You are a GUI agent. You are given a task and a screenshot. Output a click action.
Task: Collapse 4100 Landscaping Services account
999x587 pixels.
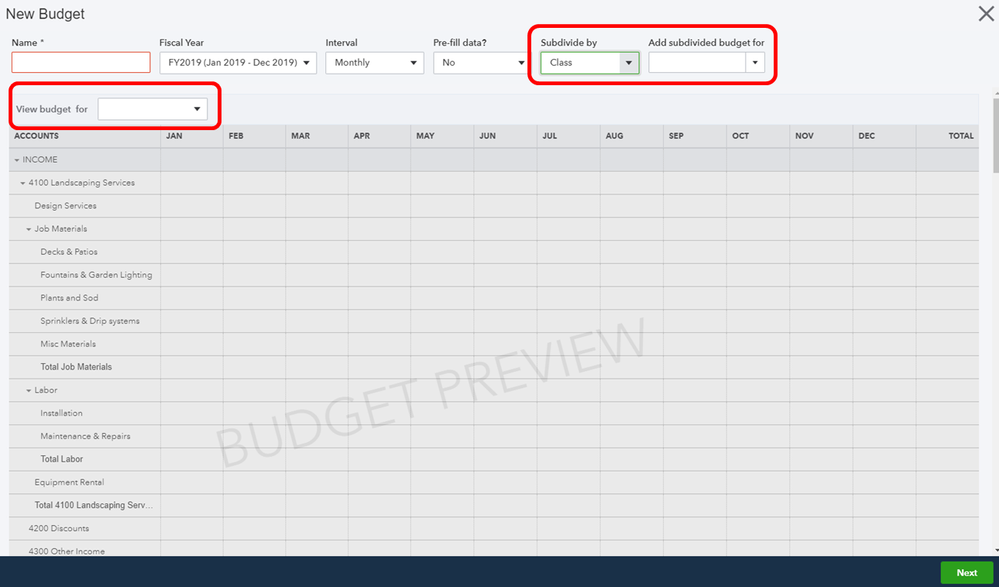pyautogui.click(x=23, y=183)
